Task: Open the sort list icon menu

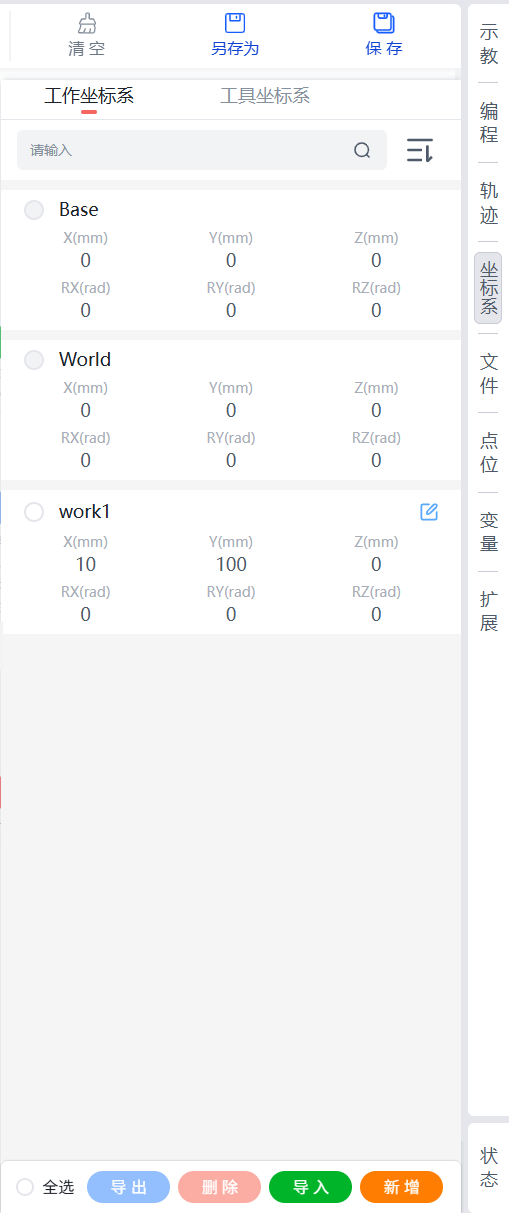Action: [420, 151]
